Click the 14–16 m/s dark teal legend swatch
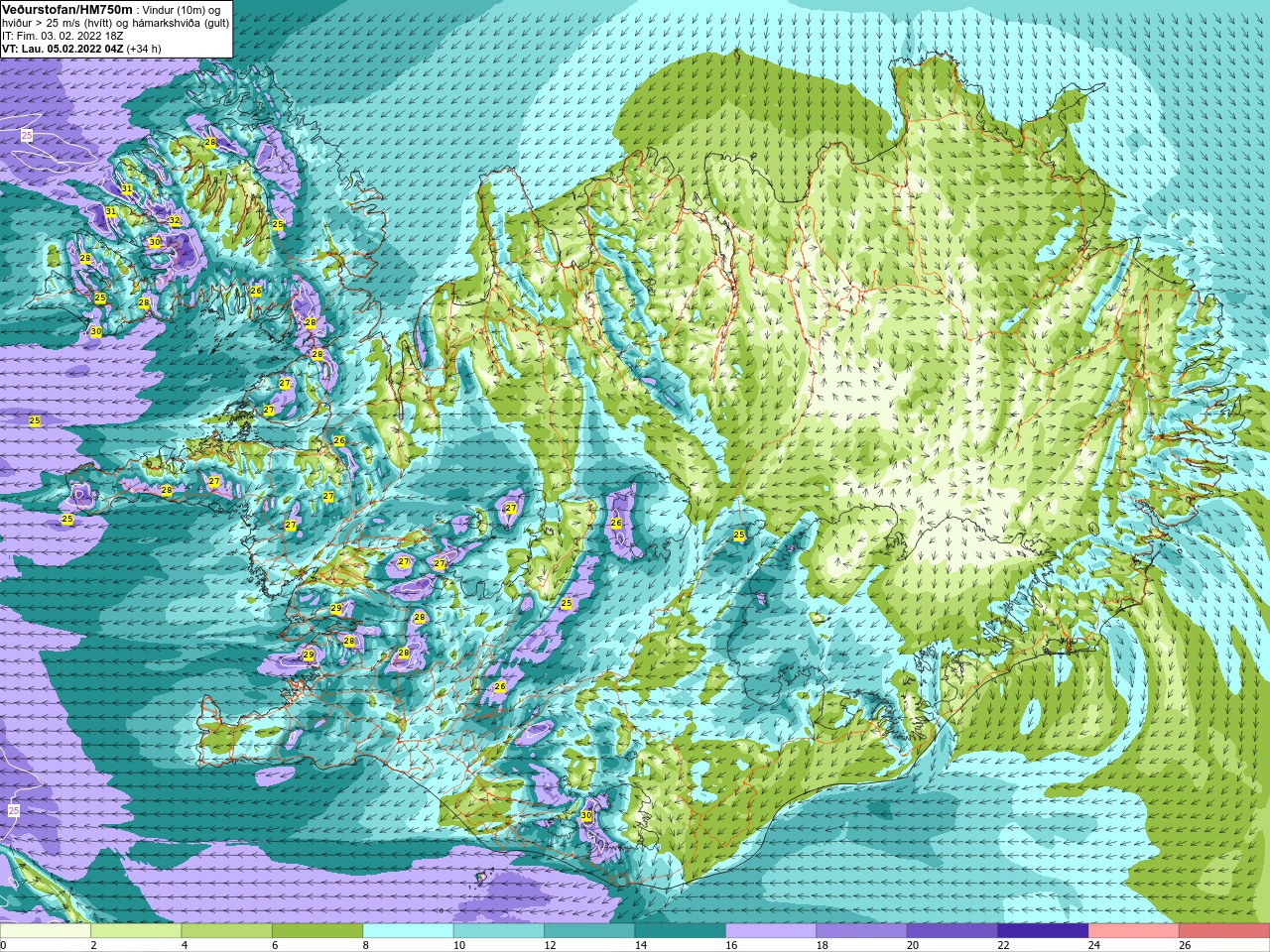1270x952 pixels. click(681, 931)
